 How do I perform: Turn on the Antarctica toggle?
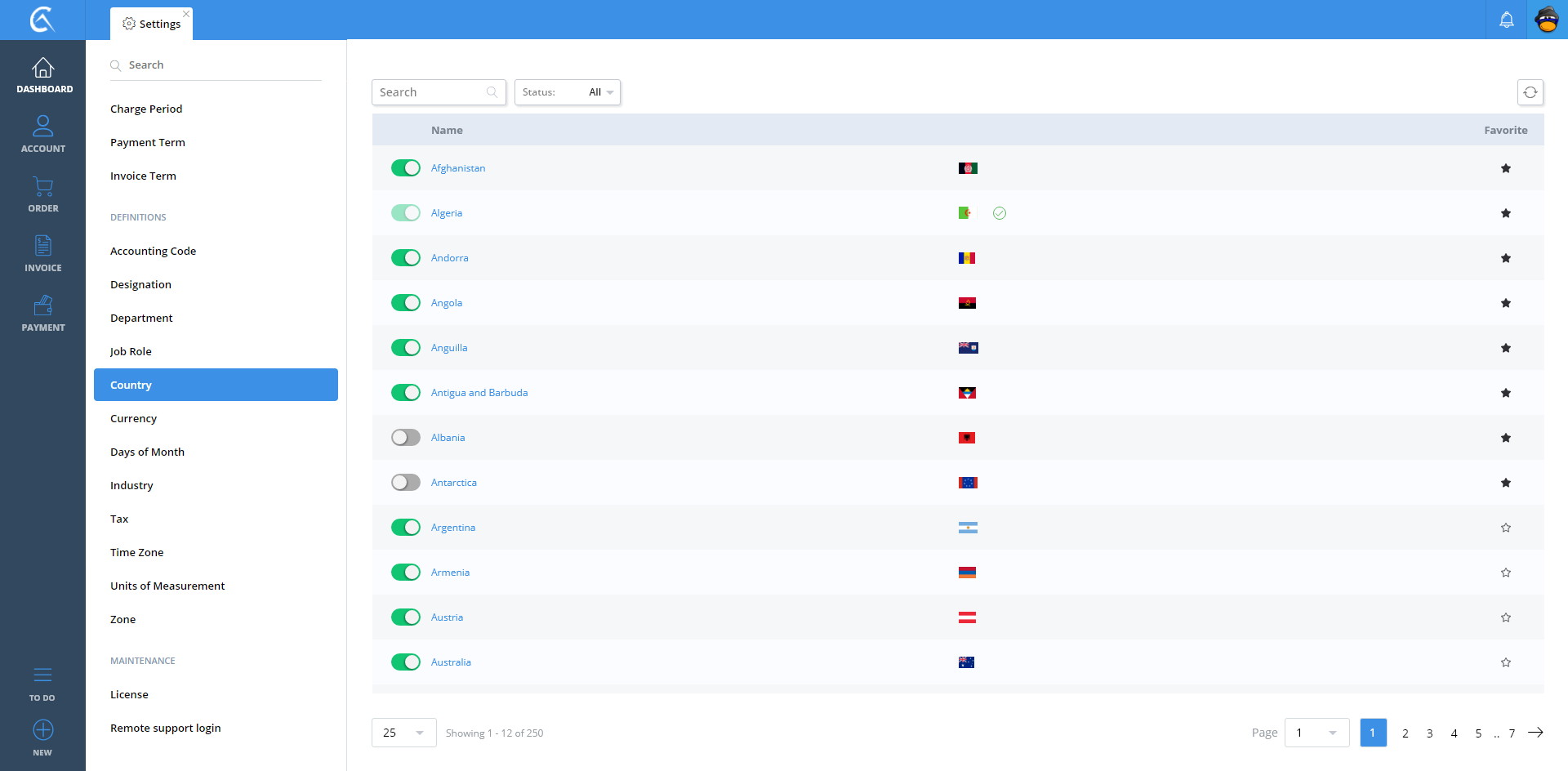click(x=406, y=483)
